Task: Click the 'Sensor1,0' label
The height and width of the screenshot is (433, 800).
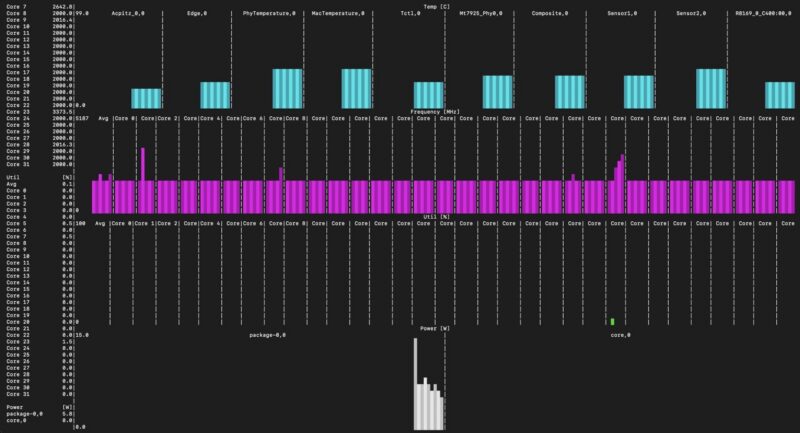Action: tap(622, 13)
